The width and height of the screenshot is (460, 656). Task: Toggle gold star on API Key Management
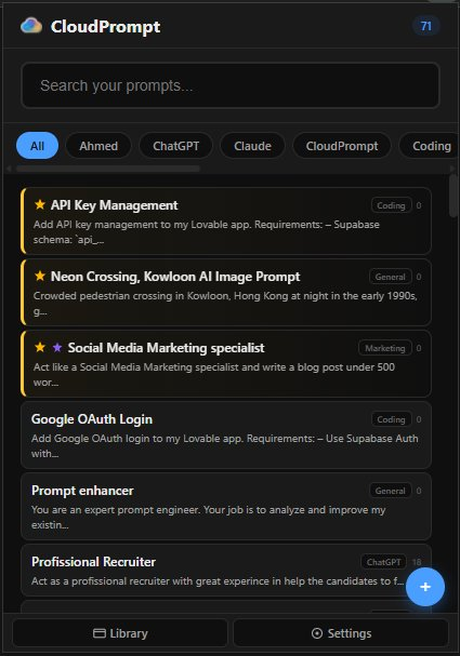click(x=40, y=205)
